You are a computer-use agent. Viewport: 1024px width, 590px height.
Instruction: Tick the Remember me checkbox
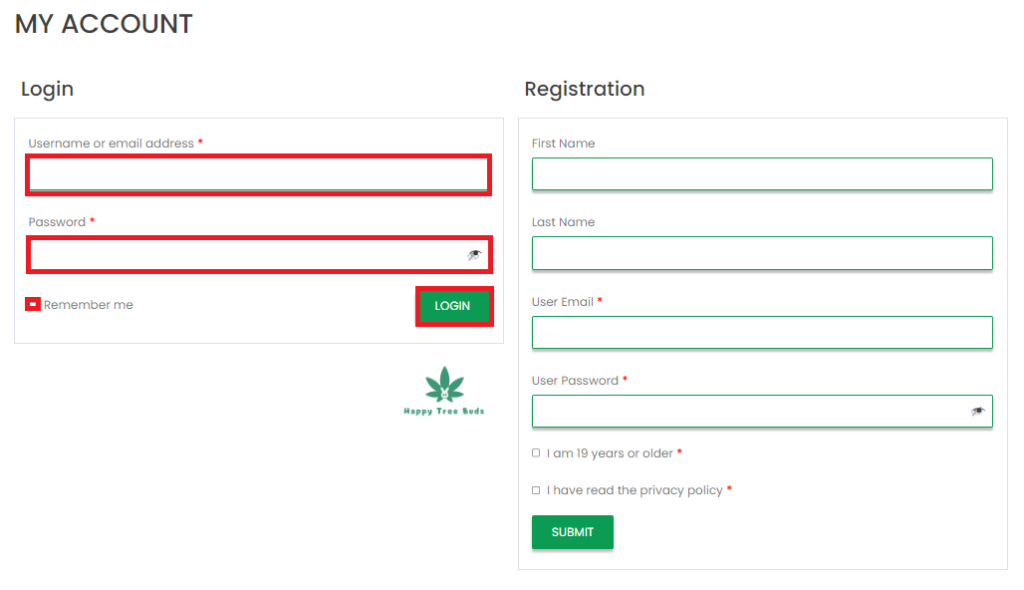33,304
